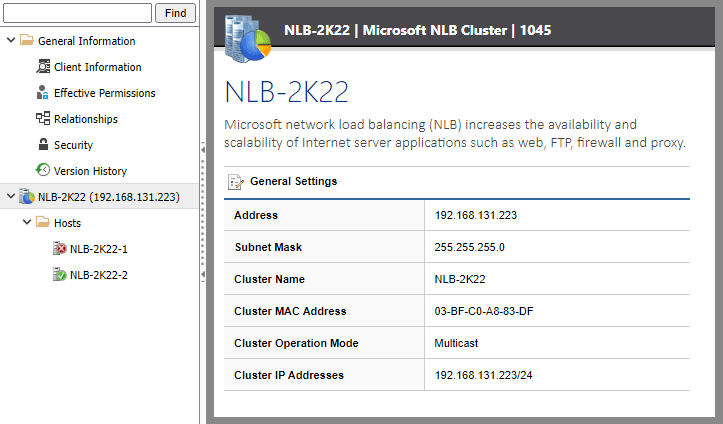Collapse the General Information folder
Viewport: 723px width, 424px height.
(x=11, y=40)
